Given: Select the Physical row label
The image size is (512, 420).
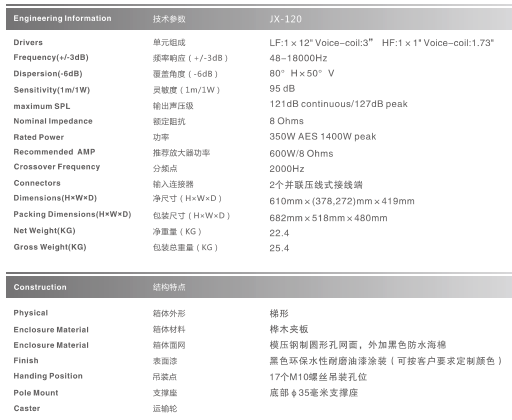Looking at the screenshot, I should pyautogui.click(x=31, y=313).
